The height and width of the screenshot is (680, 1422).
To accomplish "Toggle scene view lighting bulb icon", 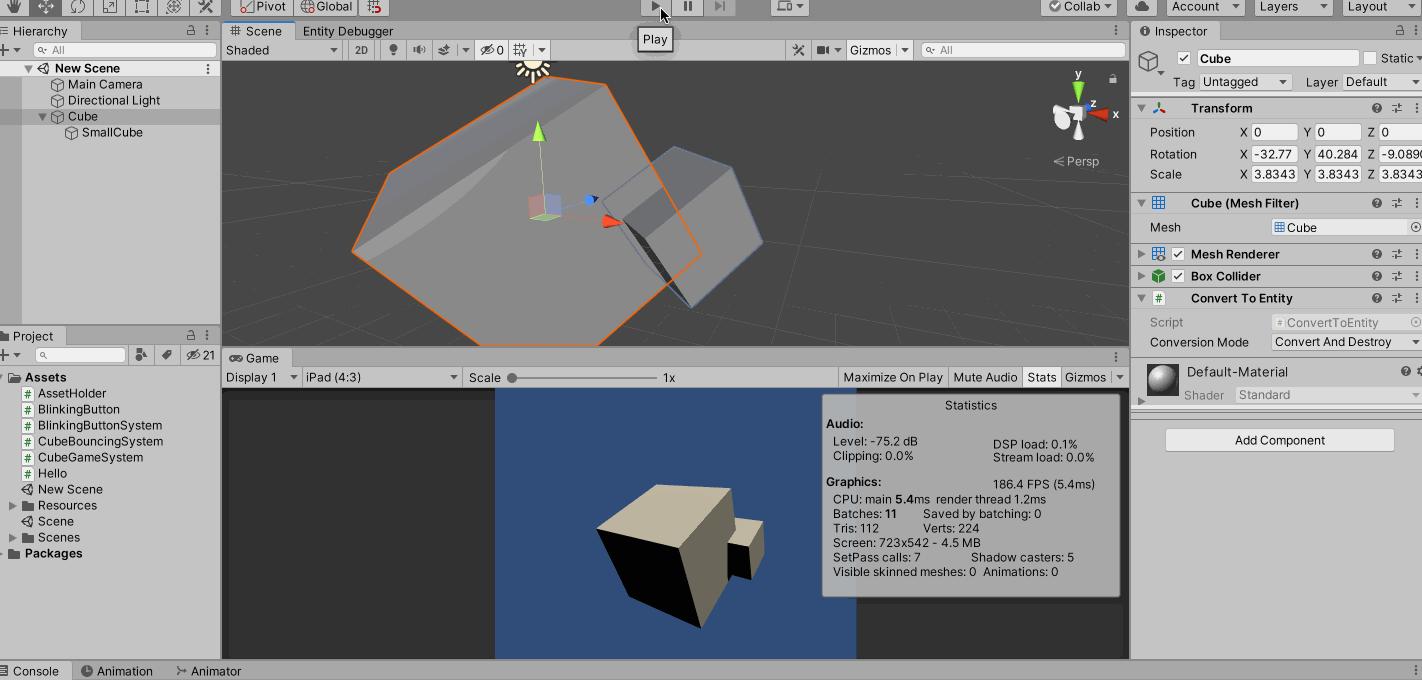I will tap(392, 49).
